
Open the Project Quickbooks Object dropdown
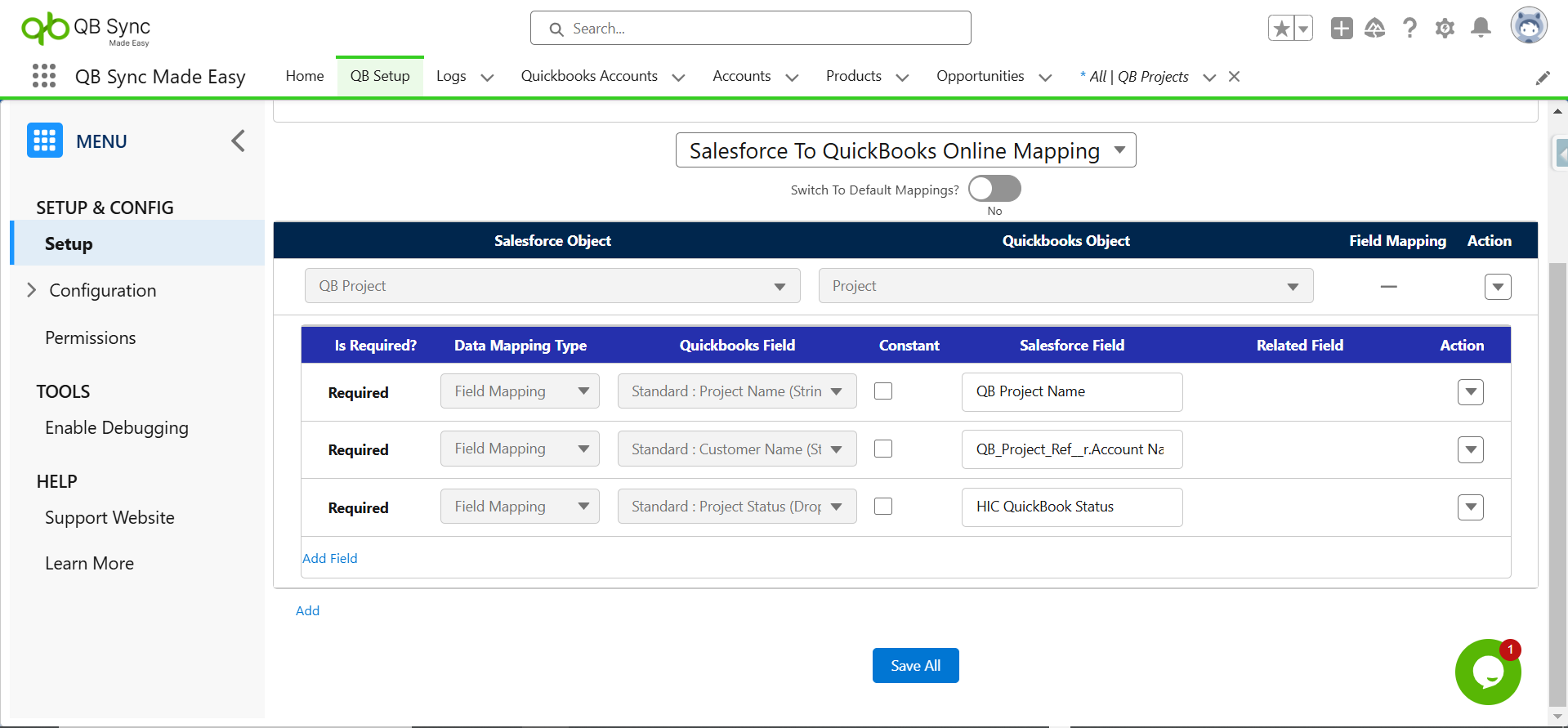tap(1065, 286)
